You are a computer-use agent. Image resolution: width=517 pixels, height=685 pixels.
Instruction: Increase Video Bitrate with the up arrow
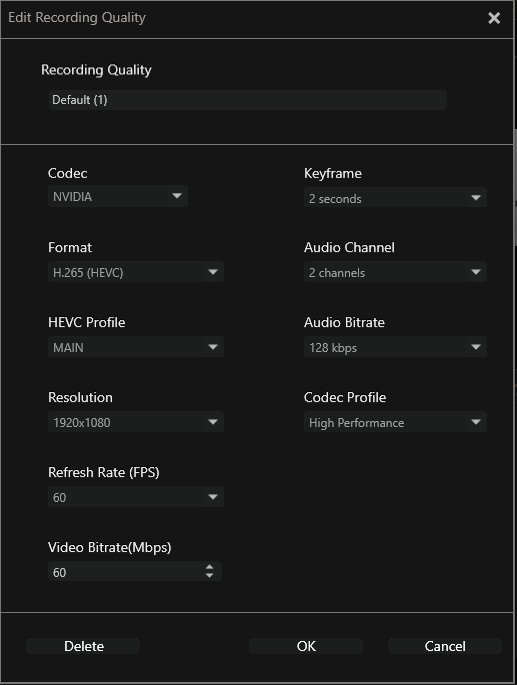click(x=209, y=567)
